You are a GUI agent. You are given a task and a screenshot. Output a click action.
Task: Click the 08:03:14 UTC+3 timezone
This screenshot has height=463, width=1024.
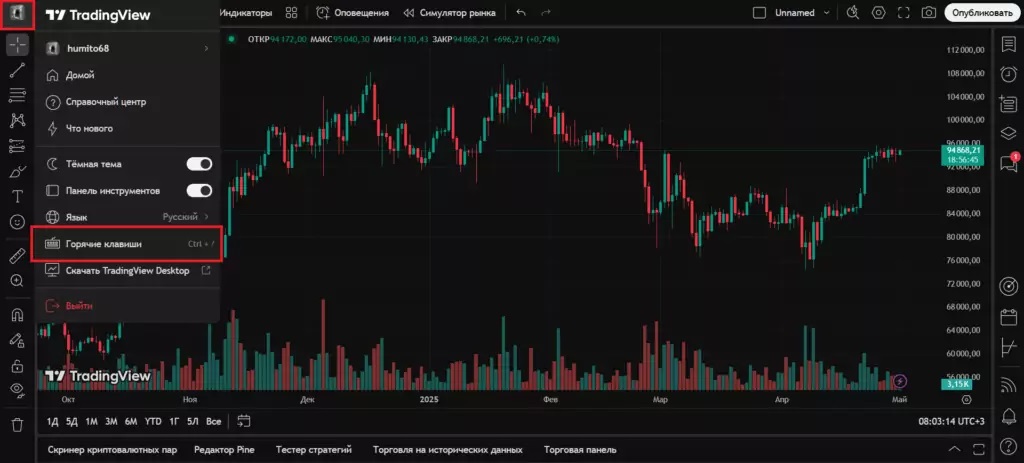click(x=952, y=422)
